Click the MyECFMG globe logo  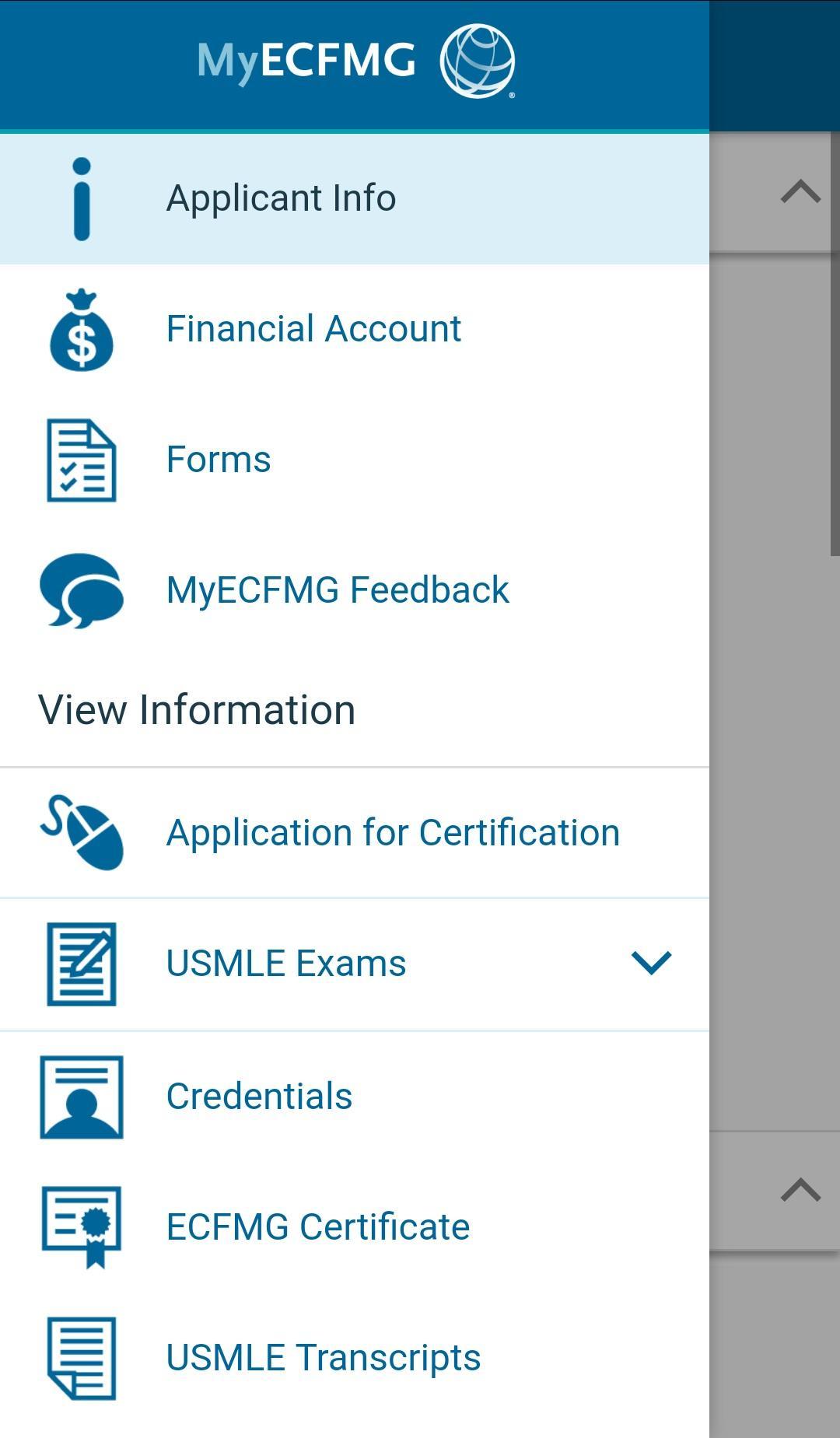[477, 61]
